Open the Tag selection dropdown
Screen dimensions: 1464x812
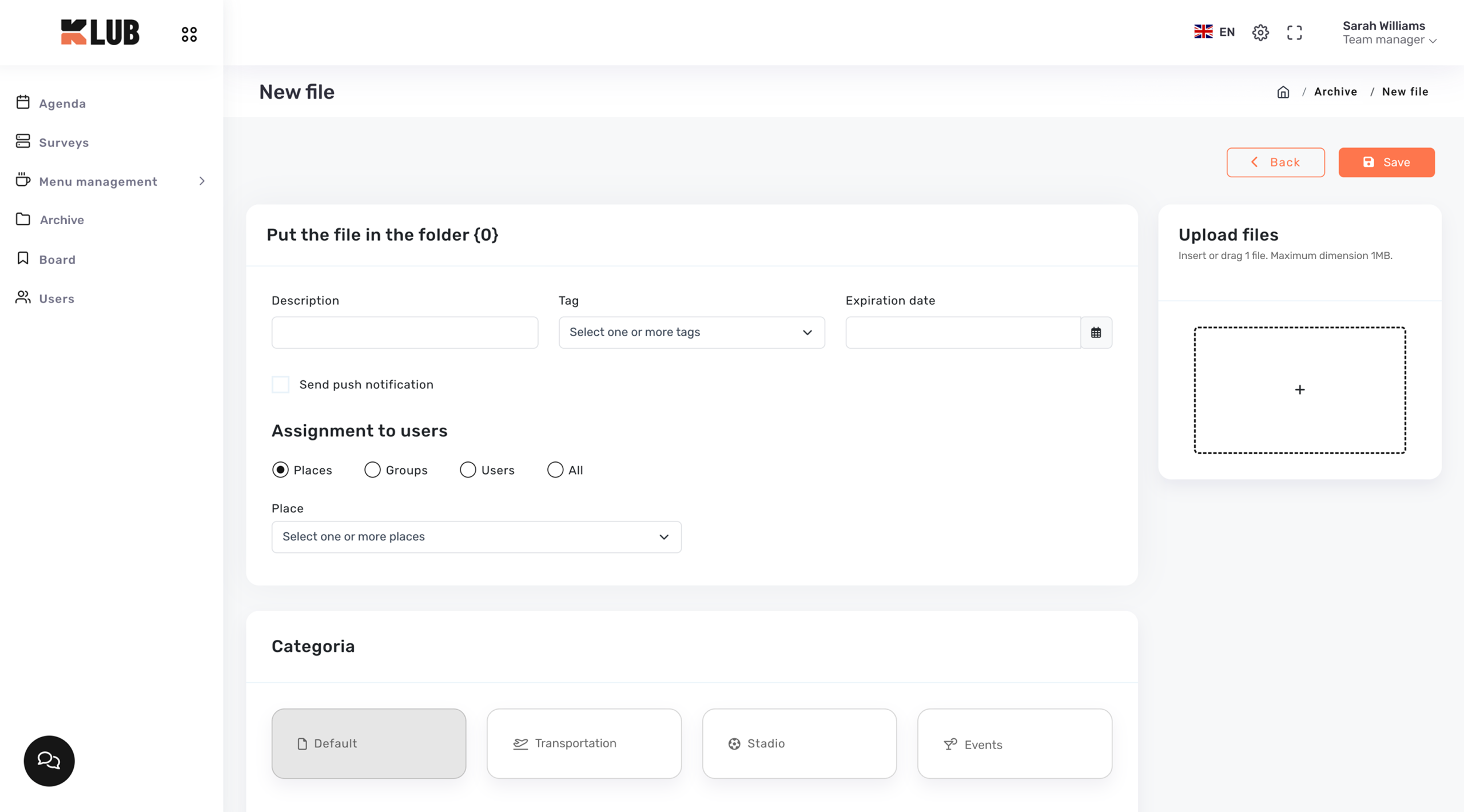coord(691,333)
